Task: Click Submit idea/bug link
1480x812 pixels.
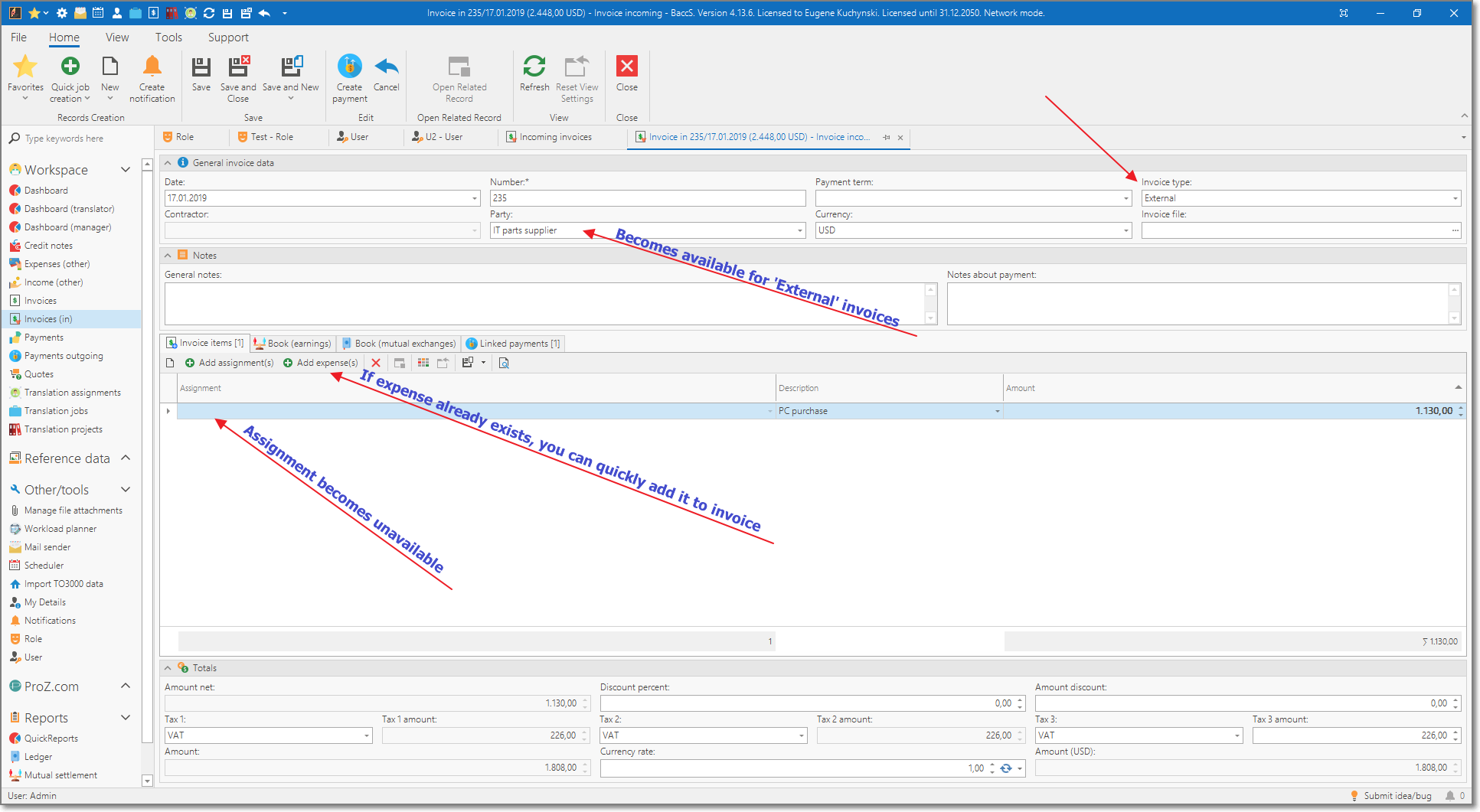Action: (1390, 796)
